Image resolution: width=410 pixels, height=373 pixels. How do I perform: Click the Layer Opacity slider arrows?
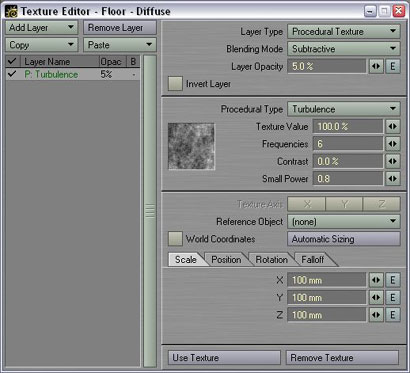coord(376,66)
